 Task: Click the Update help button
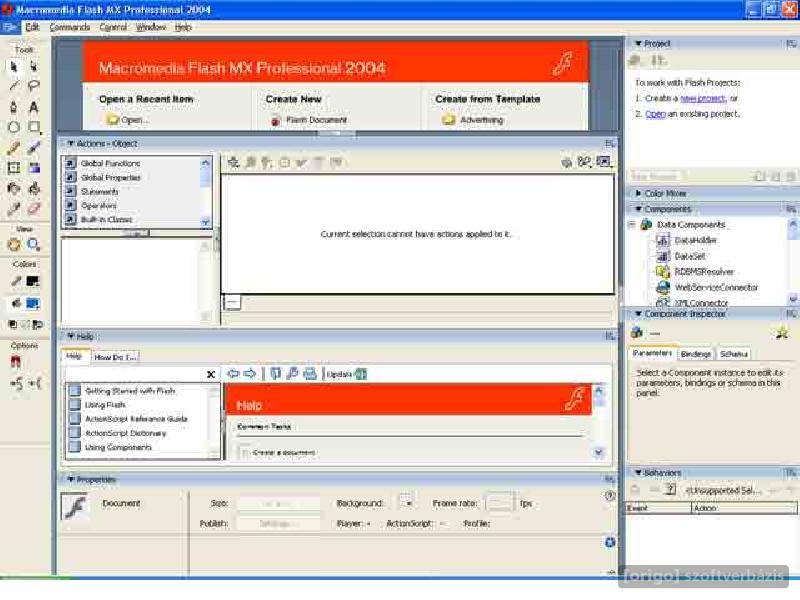(x=347, y=374)
